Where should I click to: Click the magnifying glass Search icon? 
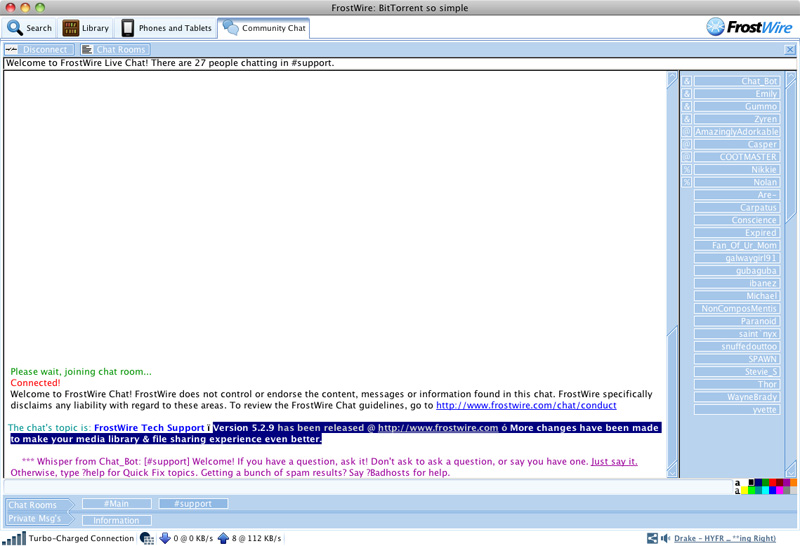click(x=15, y=28)
